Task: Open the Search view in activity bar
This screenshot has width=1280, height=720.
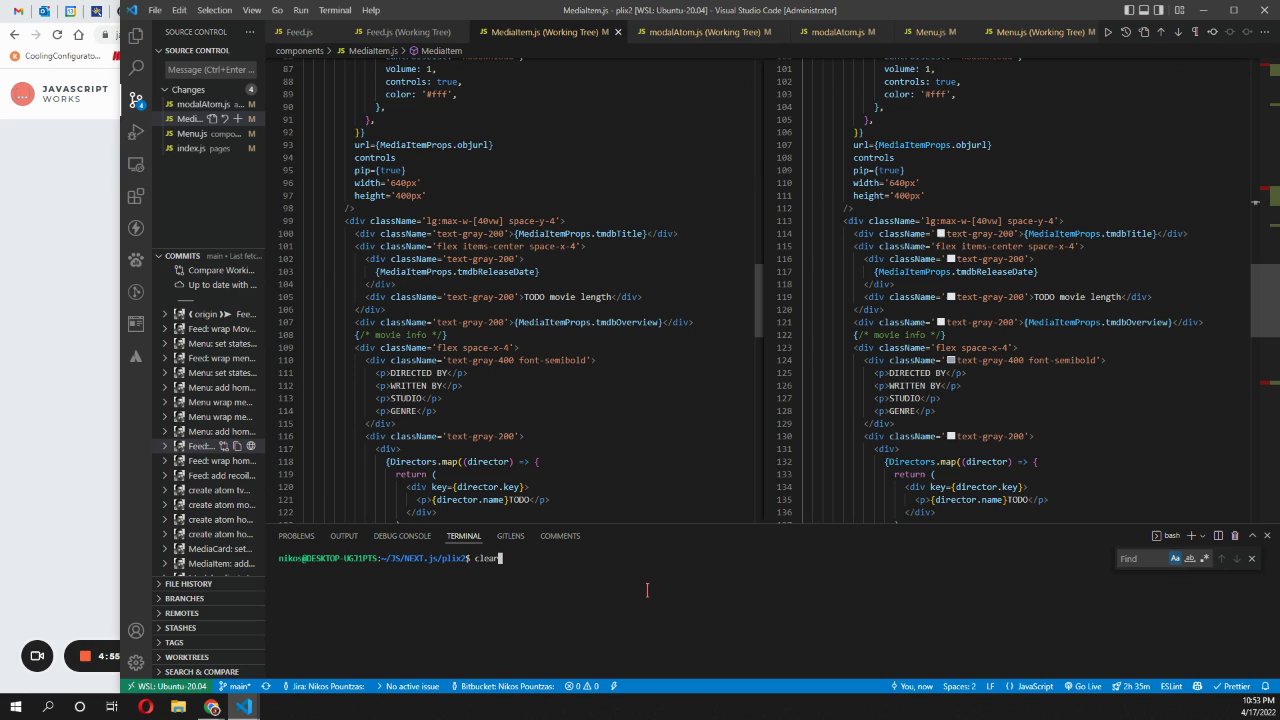Action: [x=136, y=68]
